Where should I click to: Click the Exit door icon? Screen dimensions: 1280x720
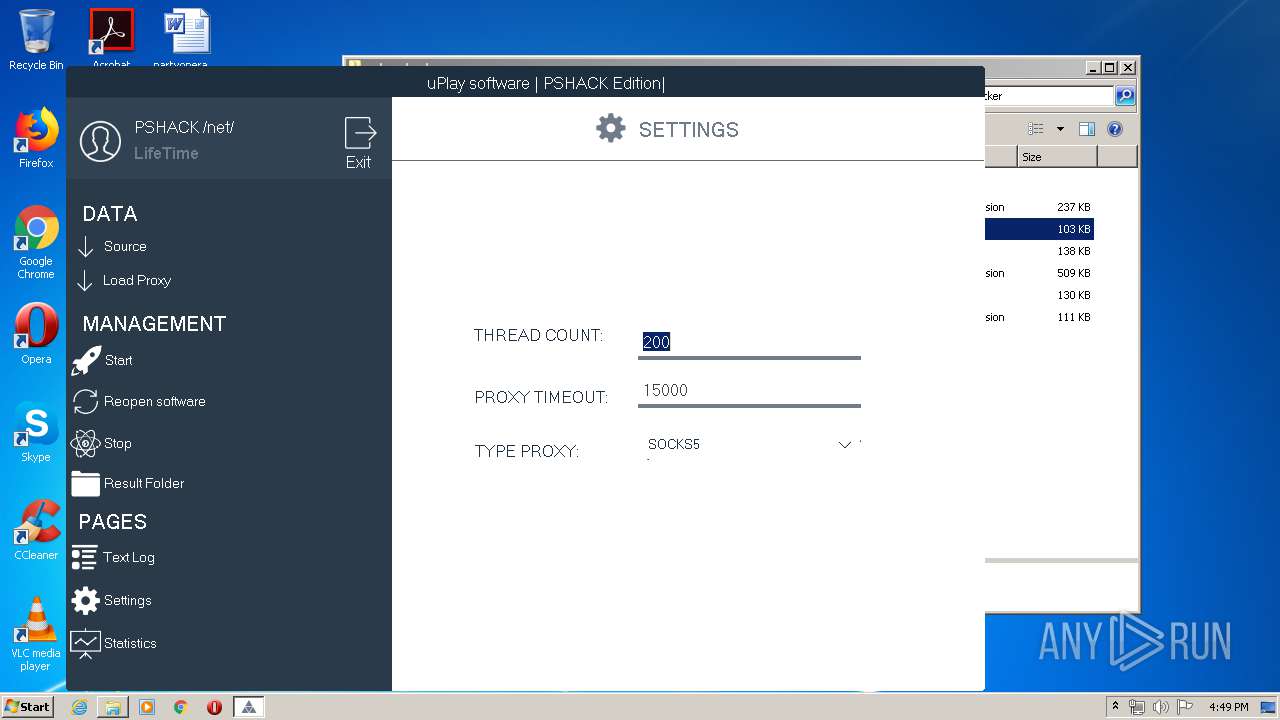click(x=360, y=133)
